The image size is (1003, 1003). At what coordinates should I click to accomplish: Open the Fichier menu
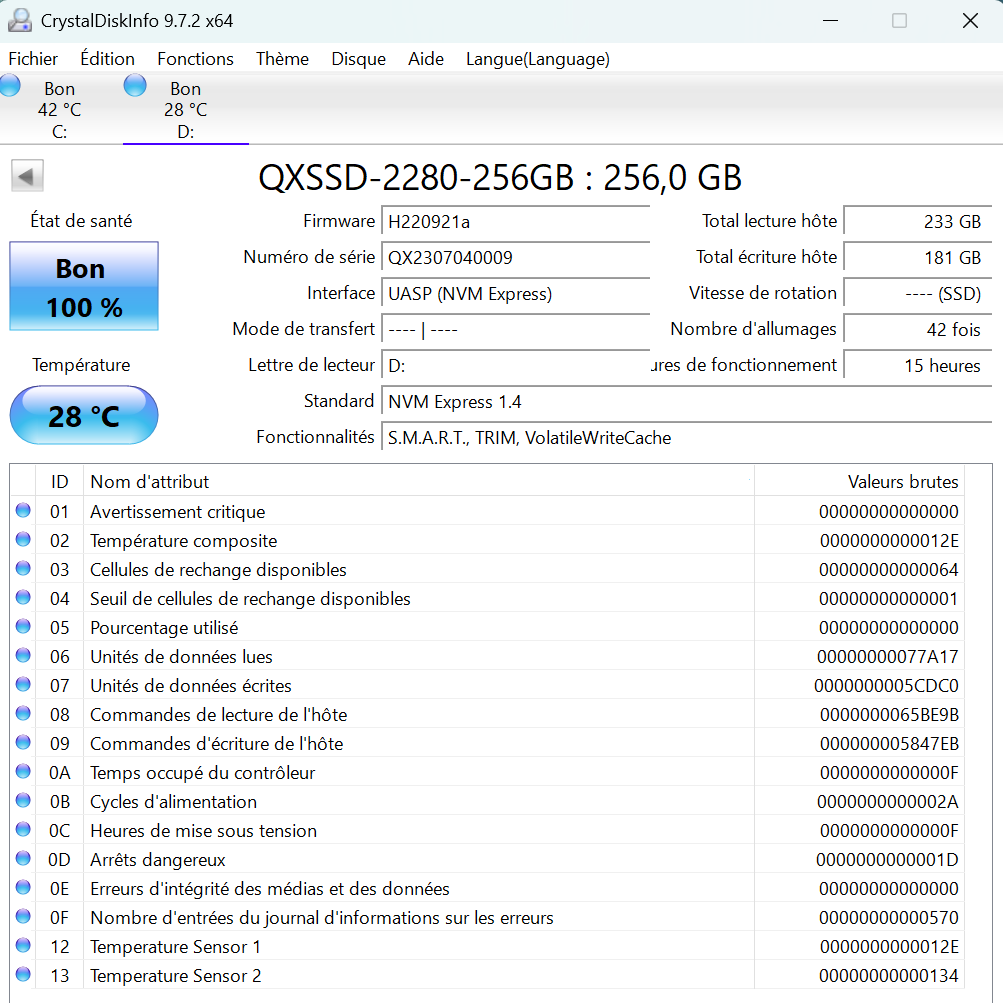click(33, 59)
